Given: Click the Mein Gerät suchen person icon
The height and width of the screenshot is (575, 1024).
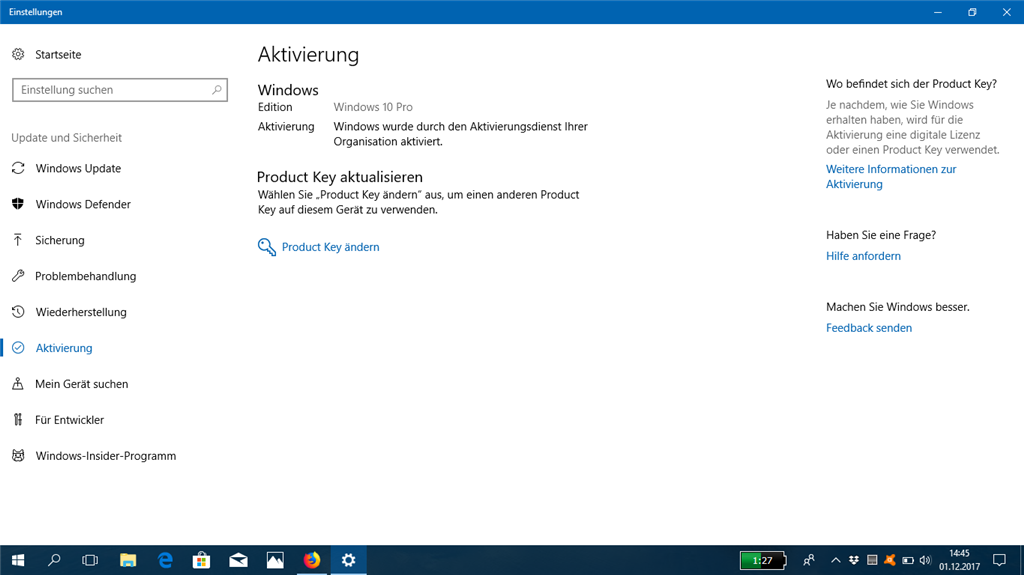Looking at the screenshot, I should tap(18, 384).
